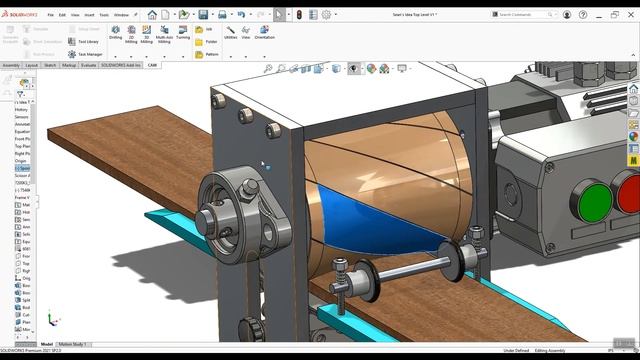Viewport: 640px width, 360px height.
Task: Open Appearances task pane tab
Action: click(x=633, y=137)
